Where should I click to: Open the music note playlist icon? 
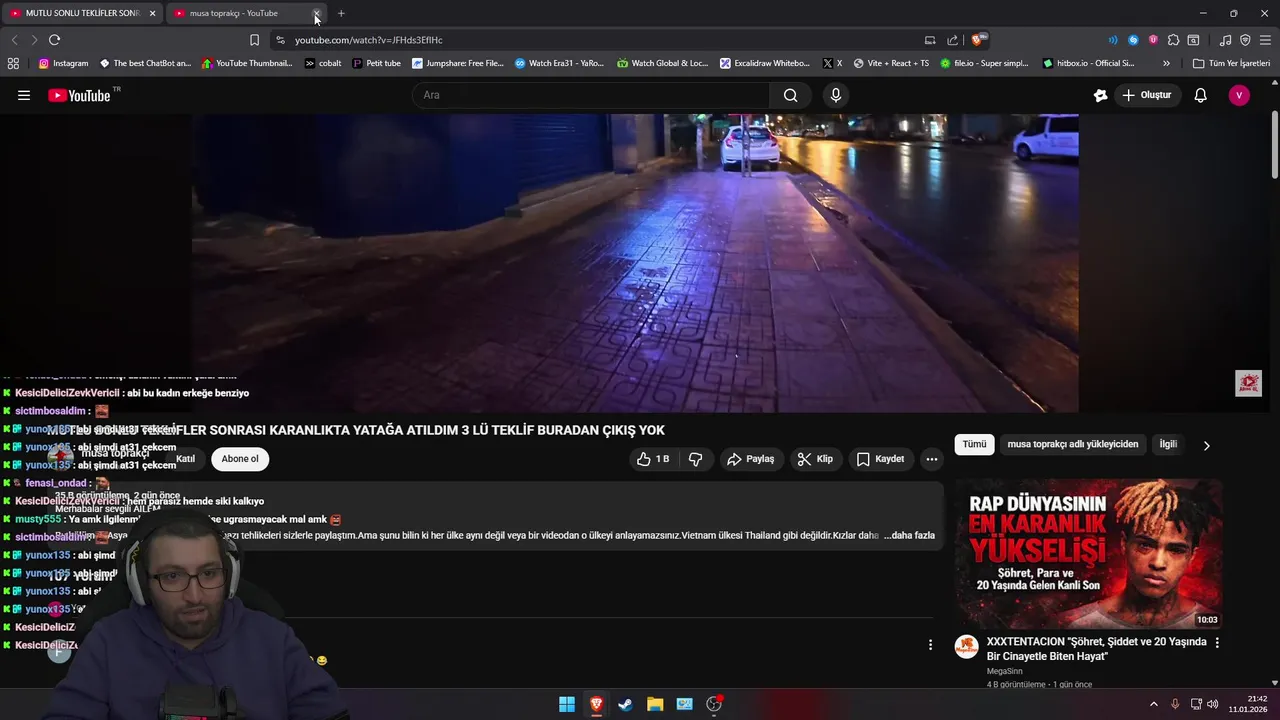coord(1225,40)
